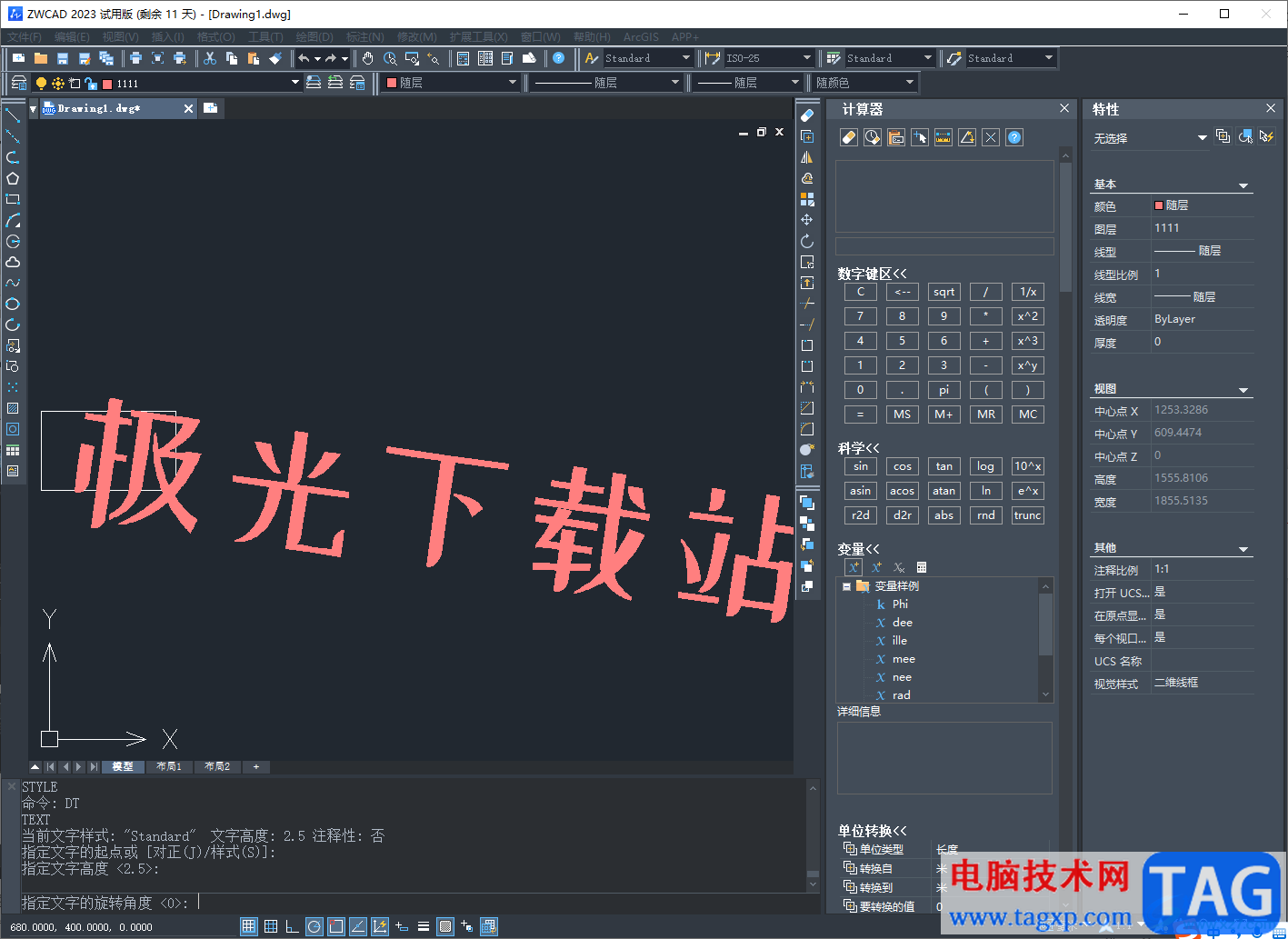The height and width of the screenshot is (939, 1288).
Task: Toggle Ortho mode in the status bar
Action: click(x=292, y=926)
